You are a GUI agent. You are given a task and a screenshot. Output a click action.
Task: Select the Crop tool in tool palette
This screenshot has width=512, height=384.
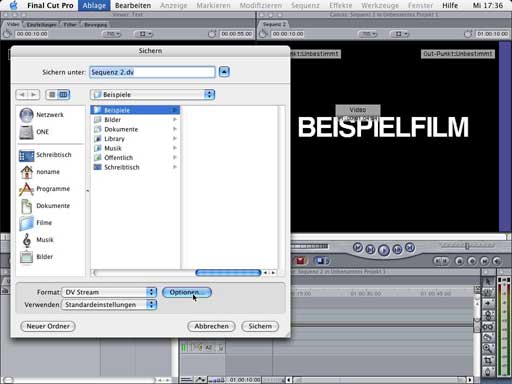pyautogui.click(x=488, y=360)
